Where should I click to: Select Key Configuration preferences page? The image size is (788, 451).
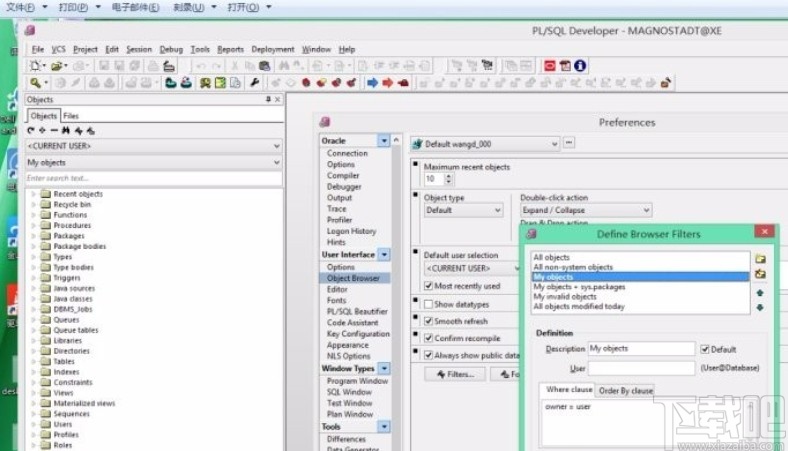[x=358, y=334]
